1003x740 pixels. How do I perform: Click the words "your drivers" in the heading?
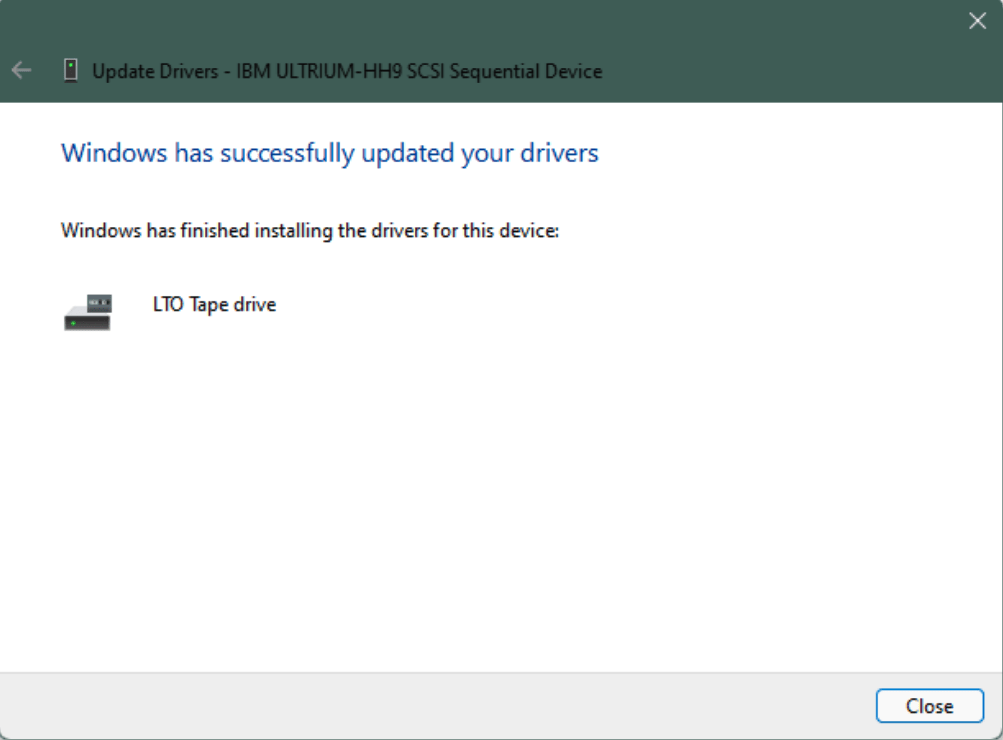[529, 153]
